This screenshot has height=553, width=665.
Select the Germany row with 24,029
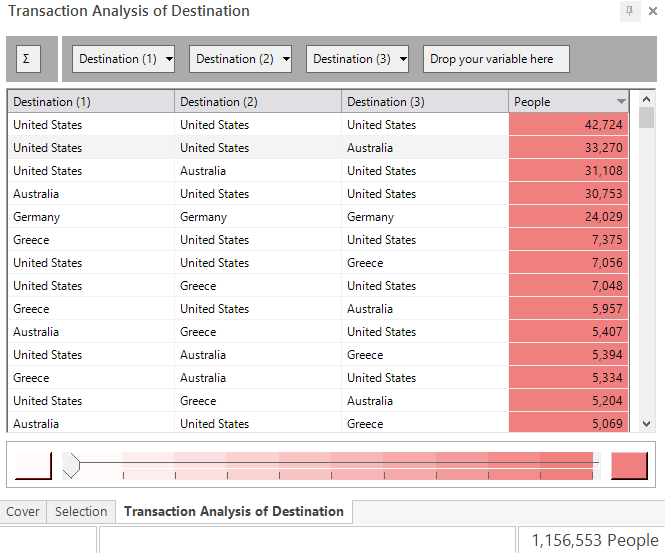pos(318,217)
